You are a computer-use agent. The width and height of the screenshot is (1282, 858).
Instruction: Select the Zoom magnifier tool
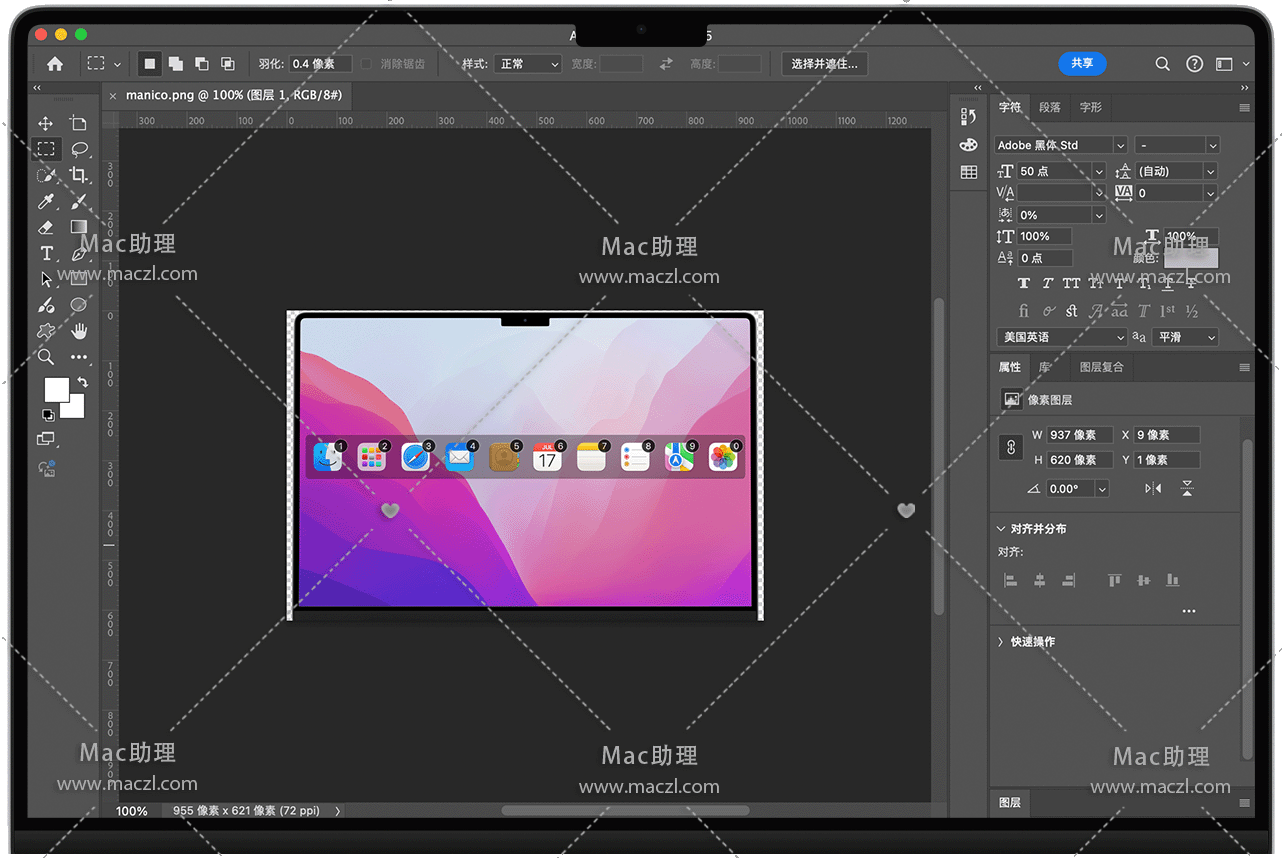tap(46, 357)
